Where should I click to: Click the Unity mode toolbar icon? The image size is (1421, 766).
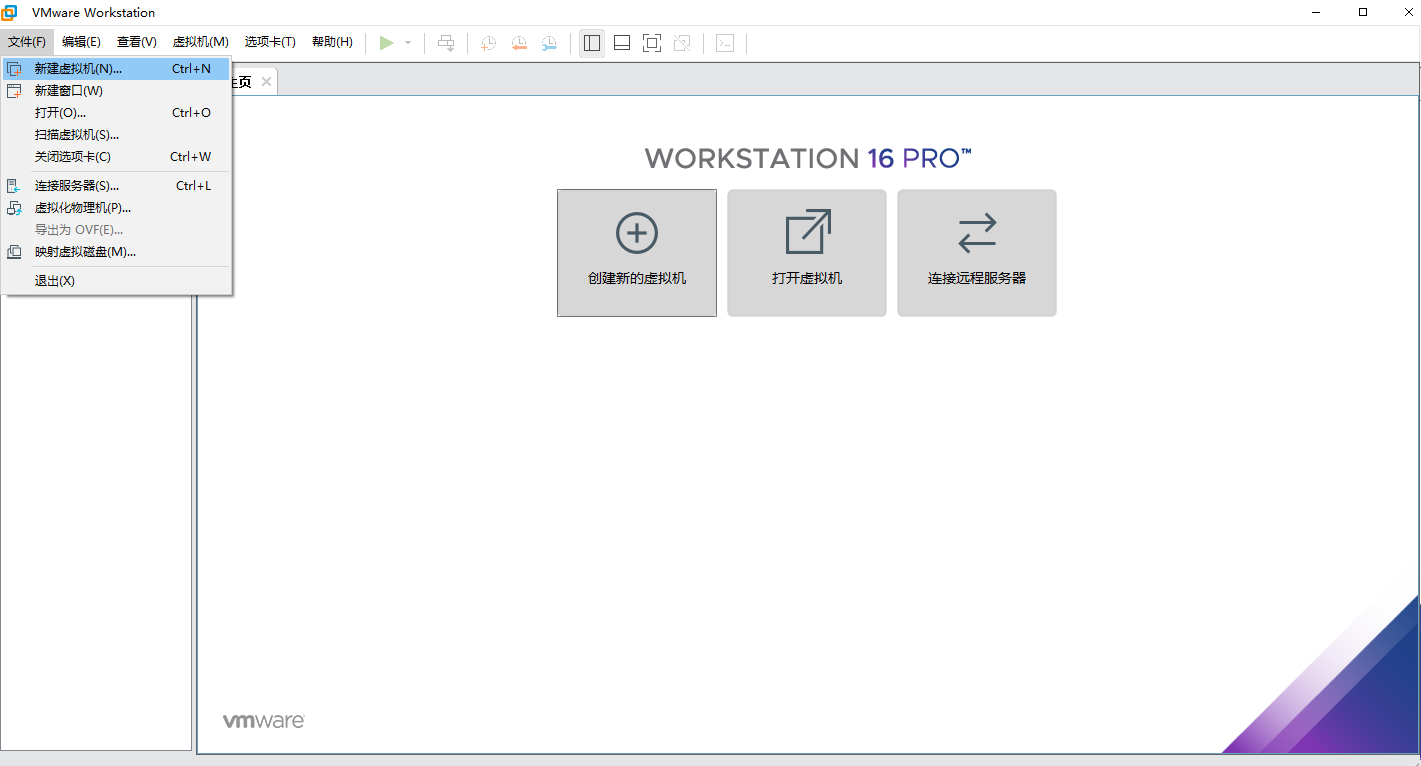(682, 43)
